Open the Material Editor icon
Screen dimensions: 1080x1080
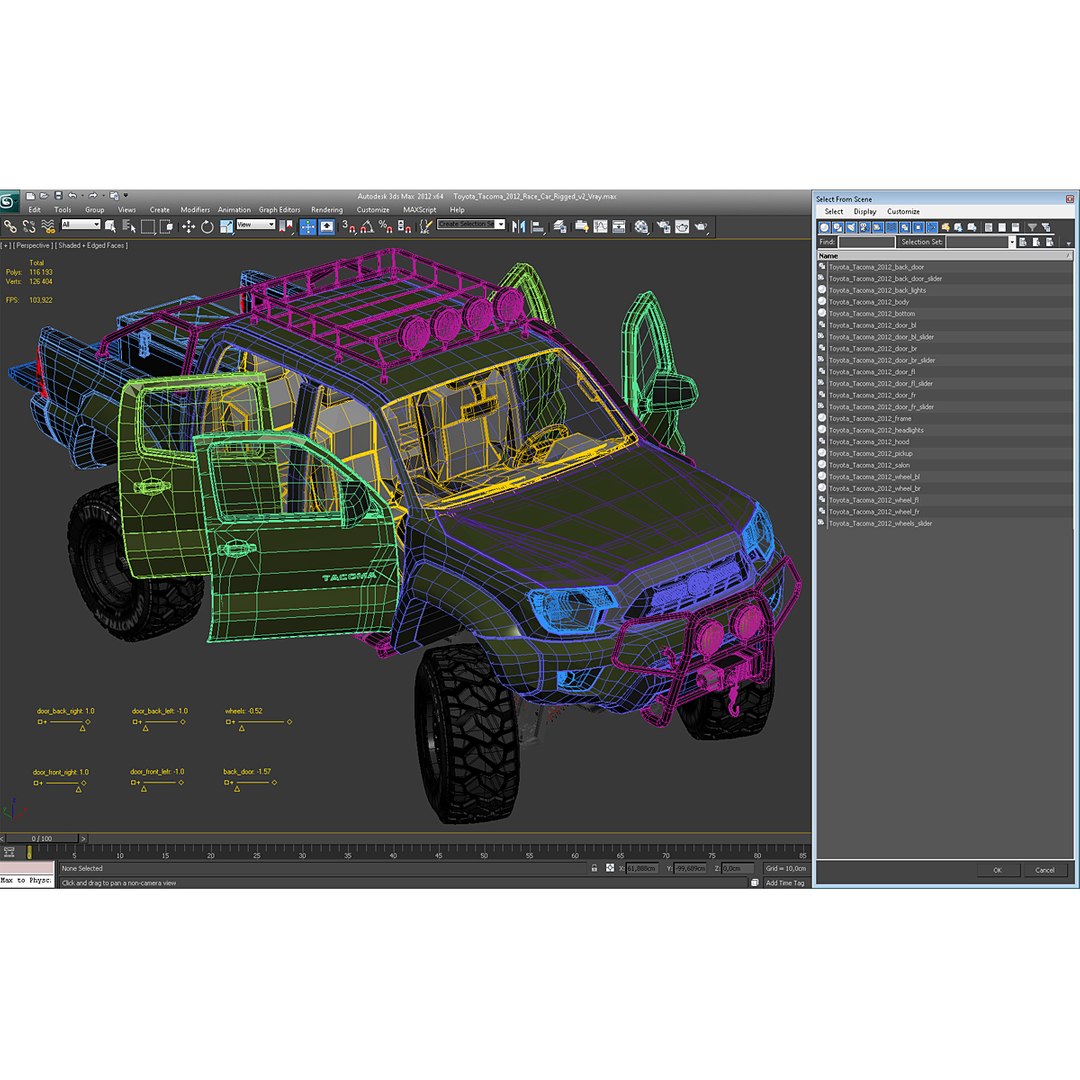coord(641,227)
